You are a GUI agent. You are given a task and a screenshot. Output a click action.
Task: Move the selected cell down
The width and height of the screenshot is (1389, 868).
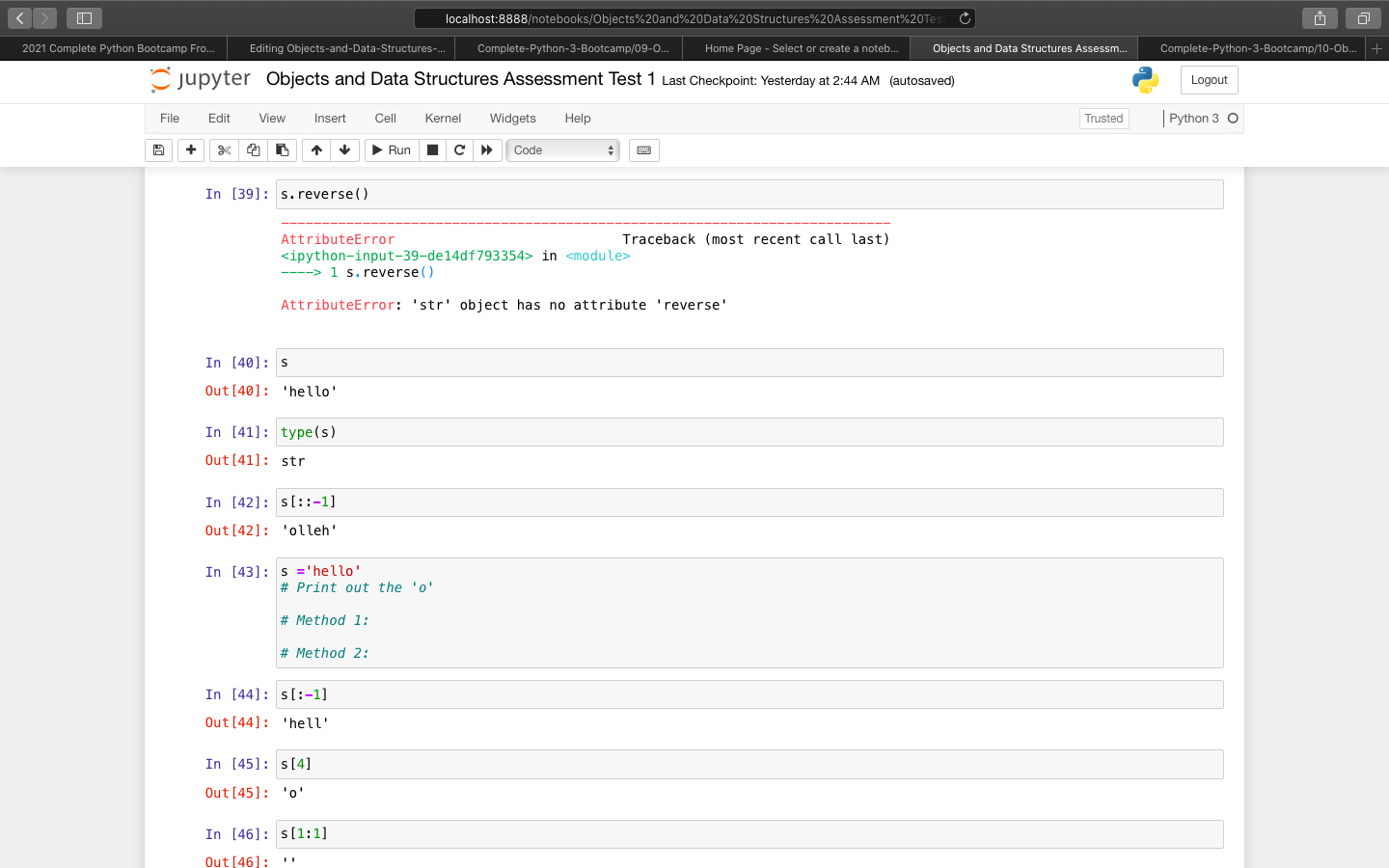344,150
